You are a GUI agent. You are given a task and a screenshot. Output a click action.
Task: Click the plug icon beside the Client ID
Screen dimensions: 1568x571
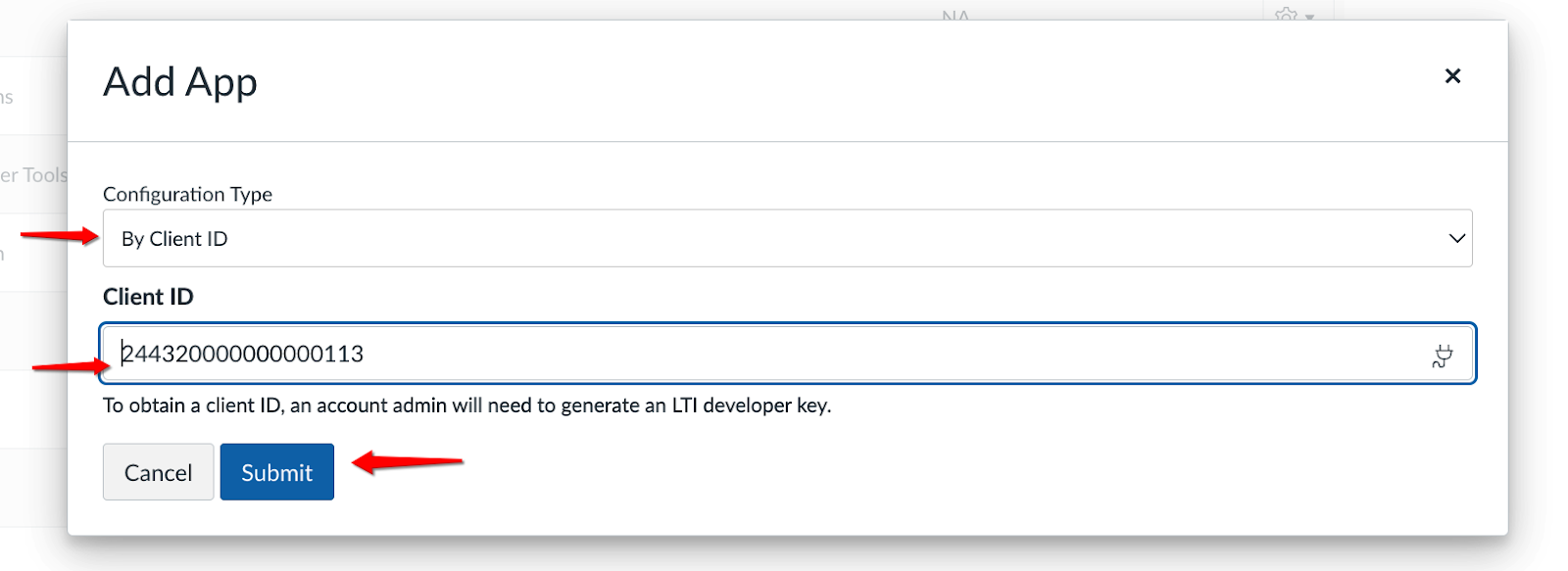tap(1441, 355)
